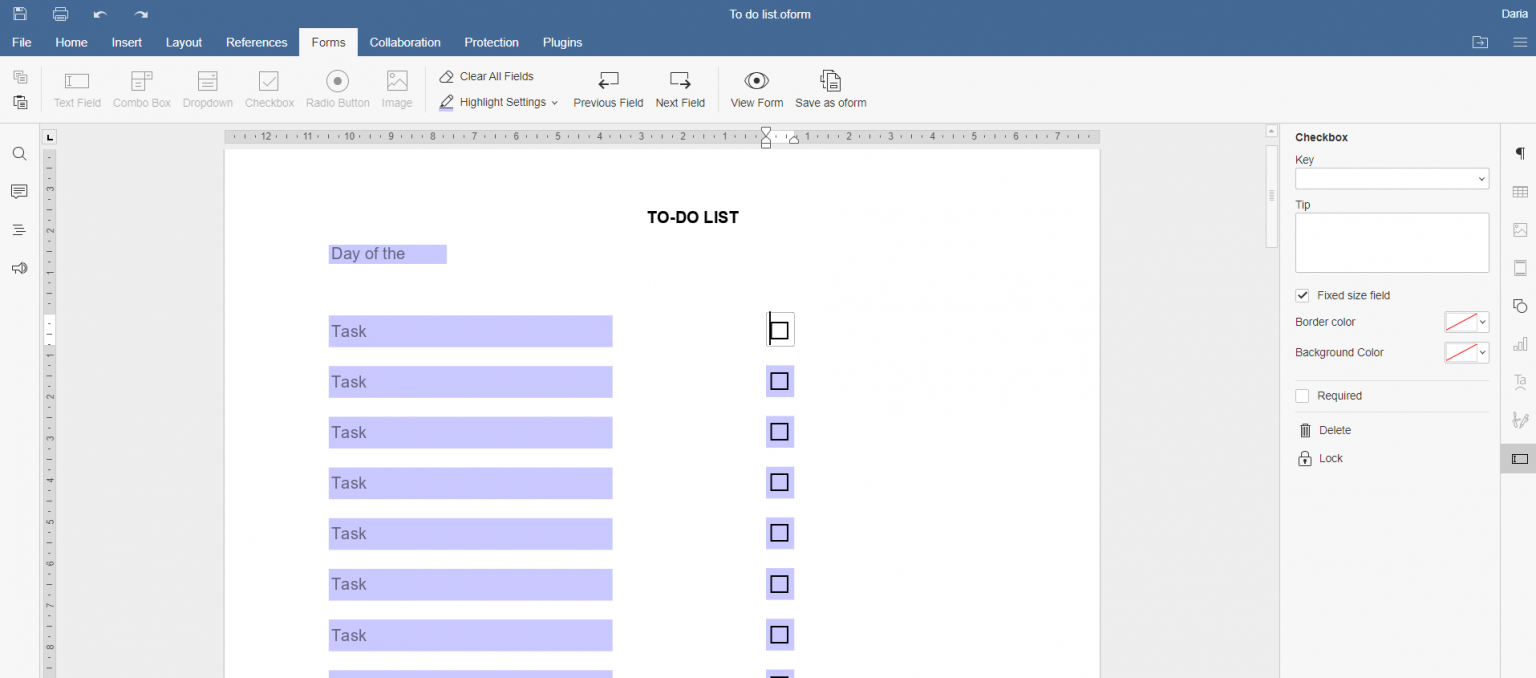
Task: Open shape settings panel
Action: [x=1519, y=305]
